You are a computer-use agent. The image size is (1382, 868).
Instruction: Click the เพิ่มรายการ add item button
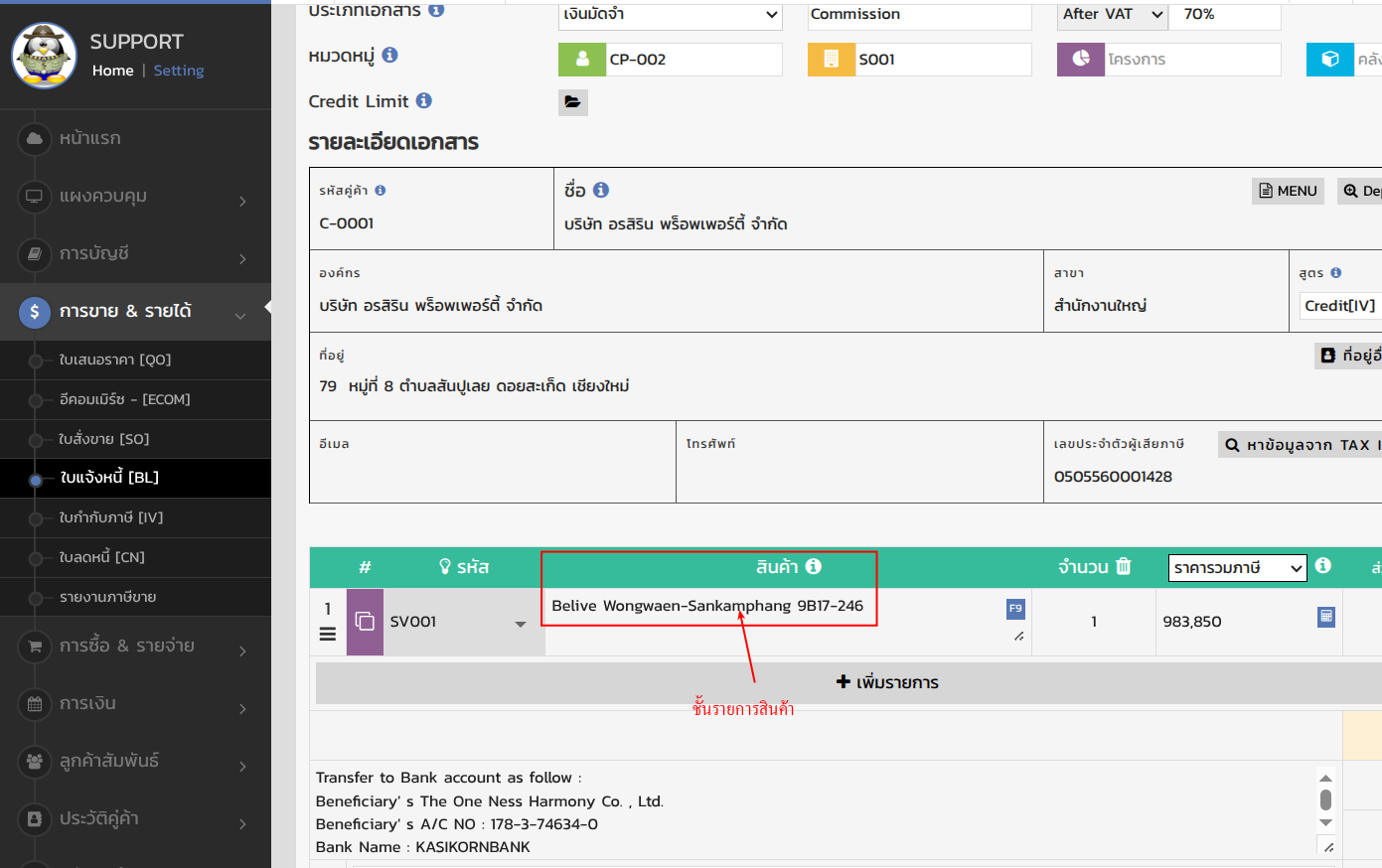tap(886, 682)
